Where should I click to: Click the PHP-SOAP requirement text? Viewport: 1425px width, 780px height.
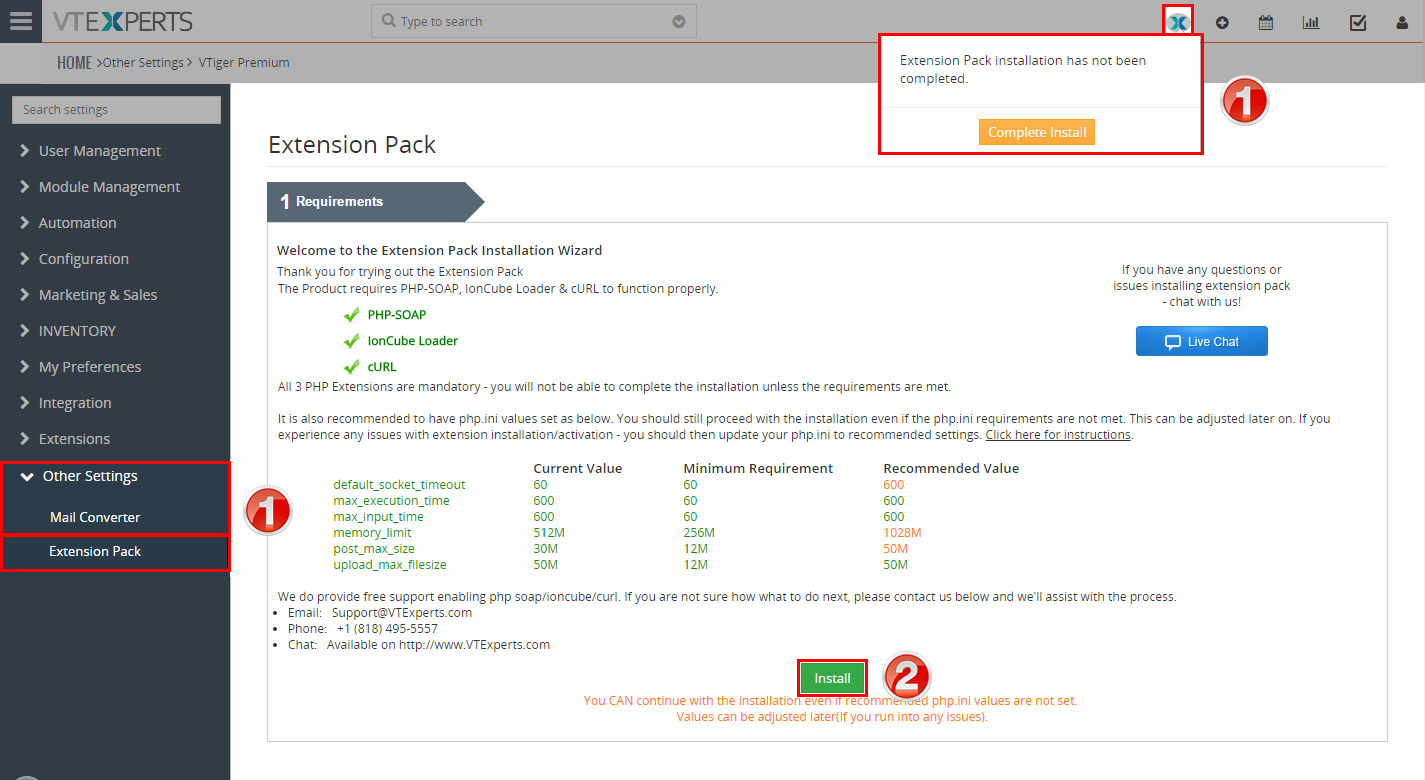click(397, 315)
